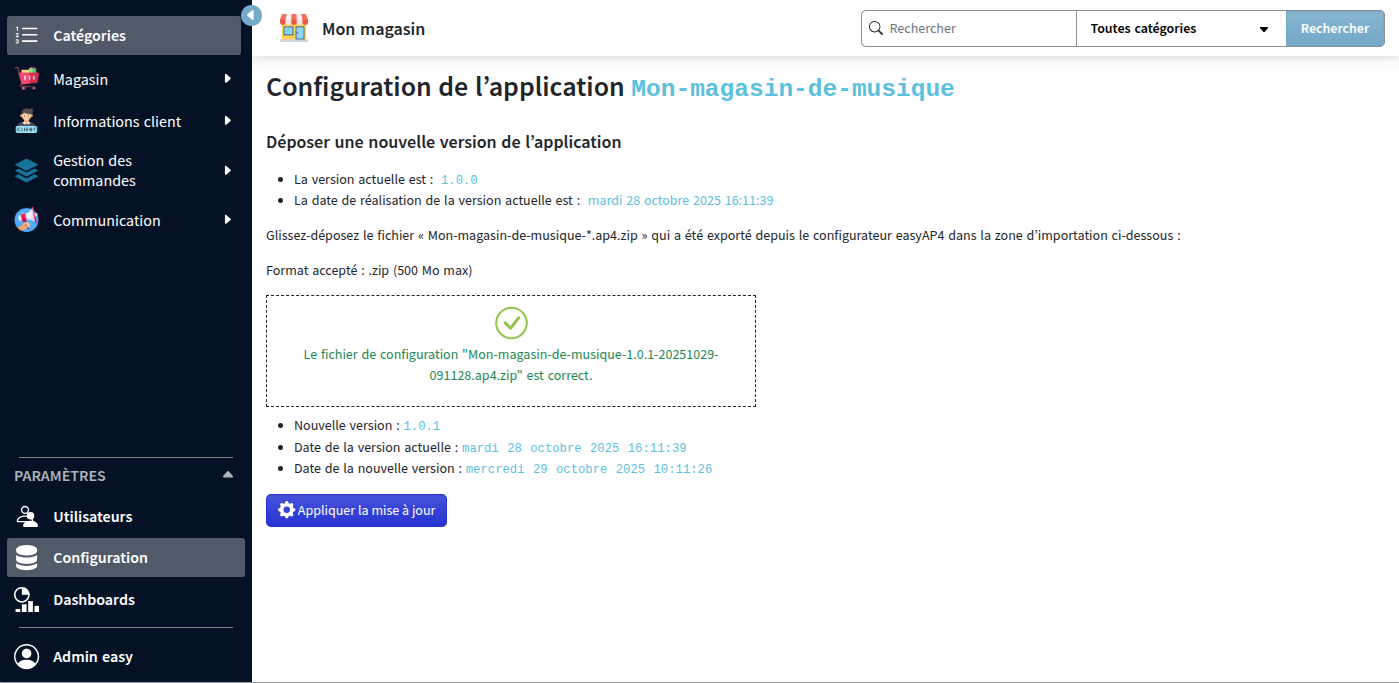Click the Admin easy profile icon
The width and height of the screenshot is (1399, 683).
26,656
